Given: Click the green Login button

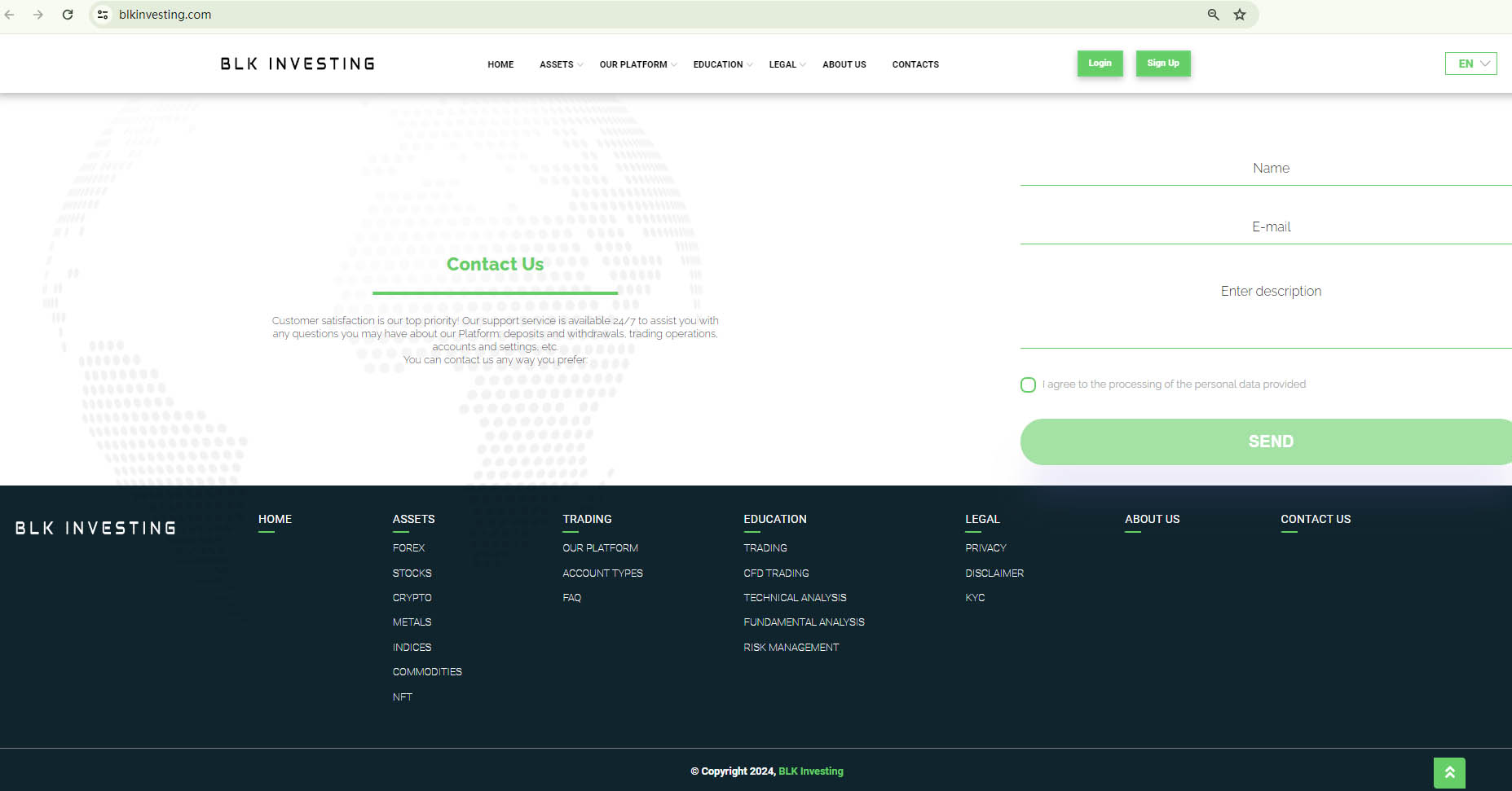Looking at the screenshot, I should 1100,64.
